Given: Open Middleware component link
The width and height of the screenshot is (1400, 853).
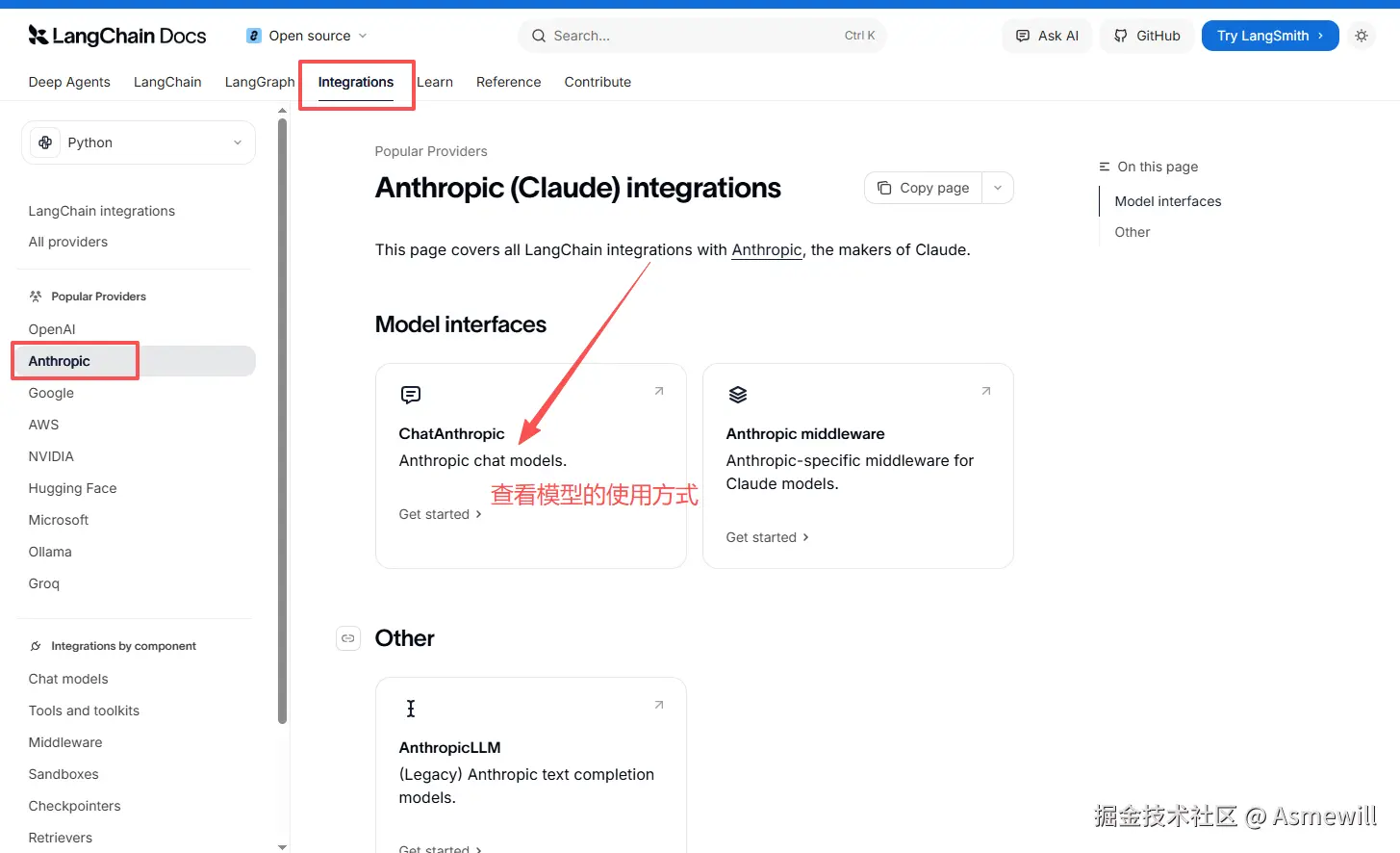Looking at the screenshot, I should [65, 742].
